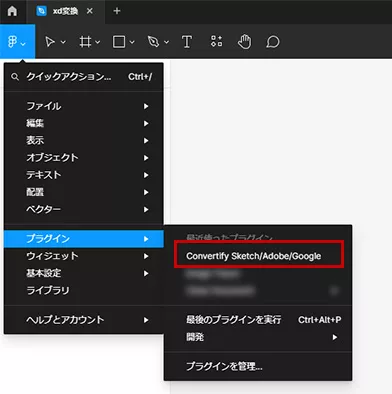Viewport: 392px width, 394px height.
Task: Click プラグインを管理... menu item
Action: 258,366
